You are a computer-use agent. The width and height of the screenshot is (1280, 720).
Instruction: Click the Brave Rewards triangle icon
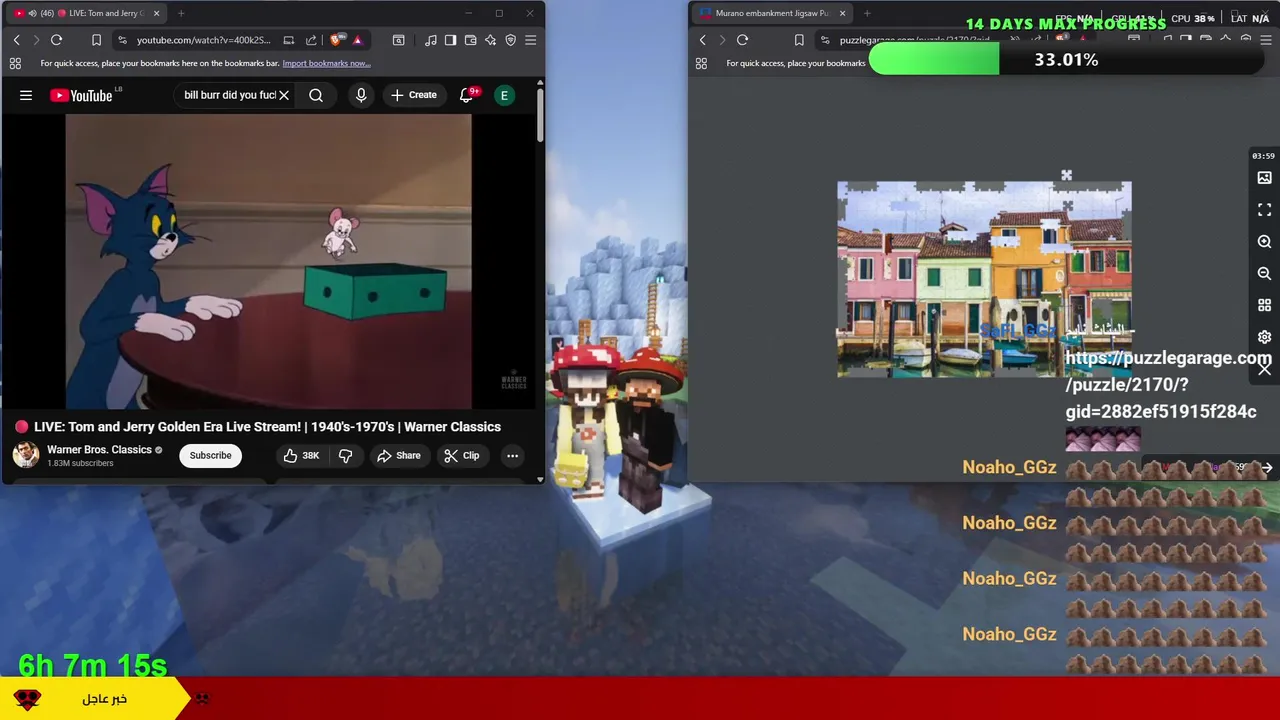pyautogui.click(x=357, y=40)
